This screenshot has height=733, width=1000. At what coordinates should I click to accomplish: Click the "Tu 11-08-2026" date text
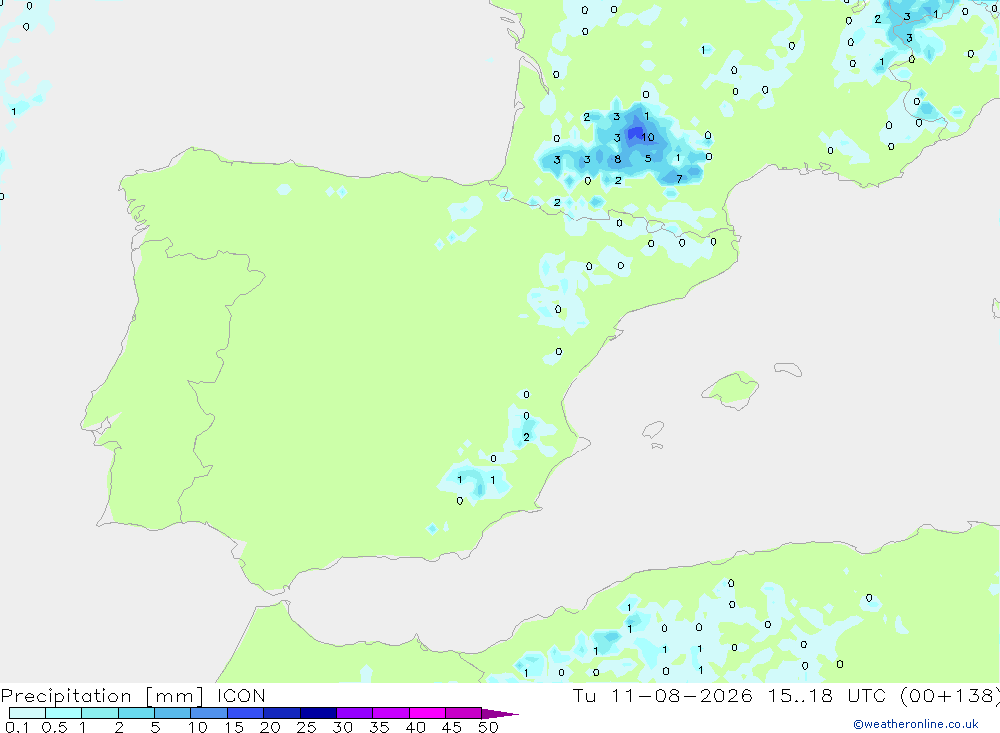pyautogui.click(x=662, y=695)
